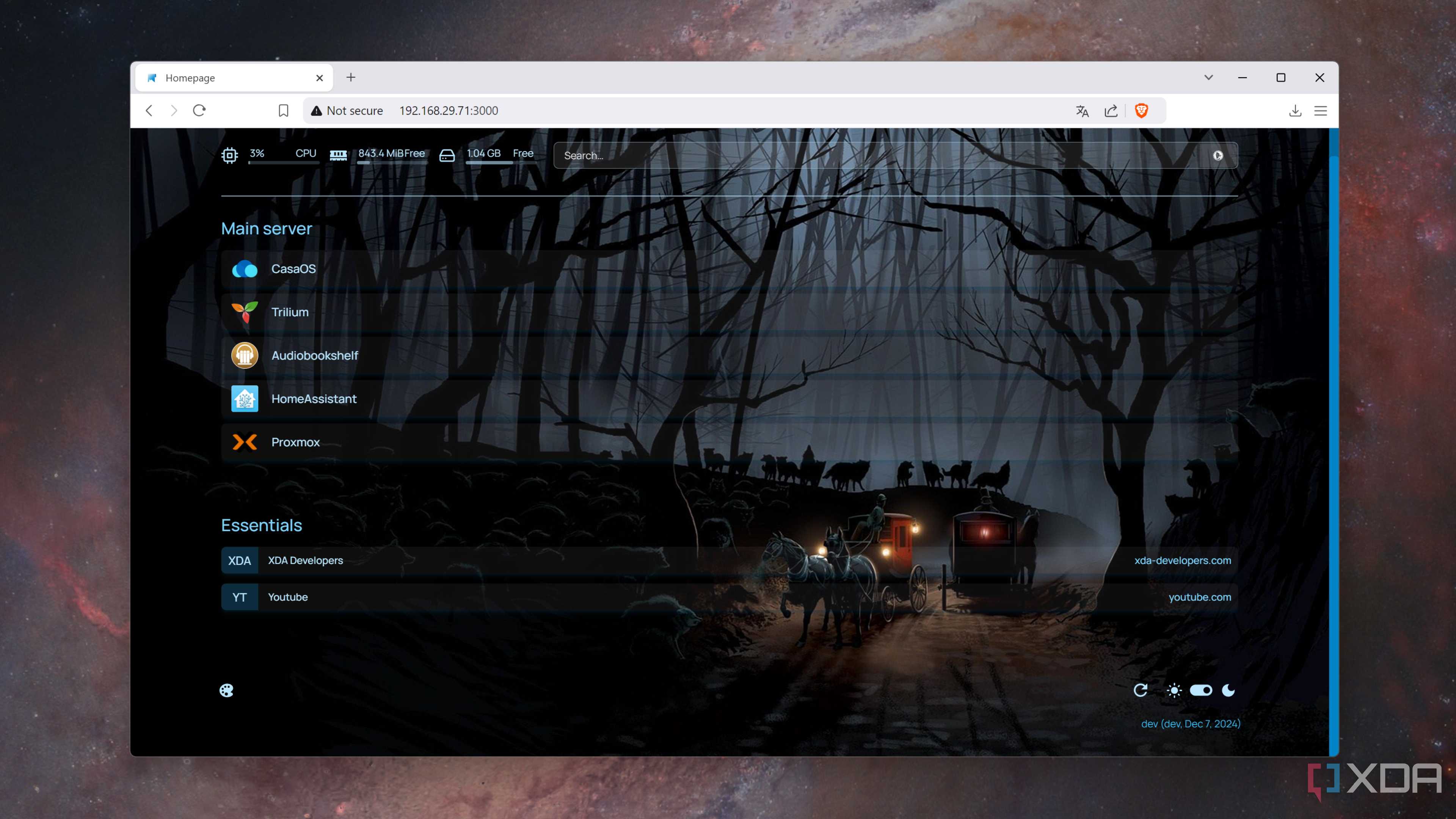1456x819 pixels.
Task: Toggle the light/dark theme switch
Action: point(1201,690)
